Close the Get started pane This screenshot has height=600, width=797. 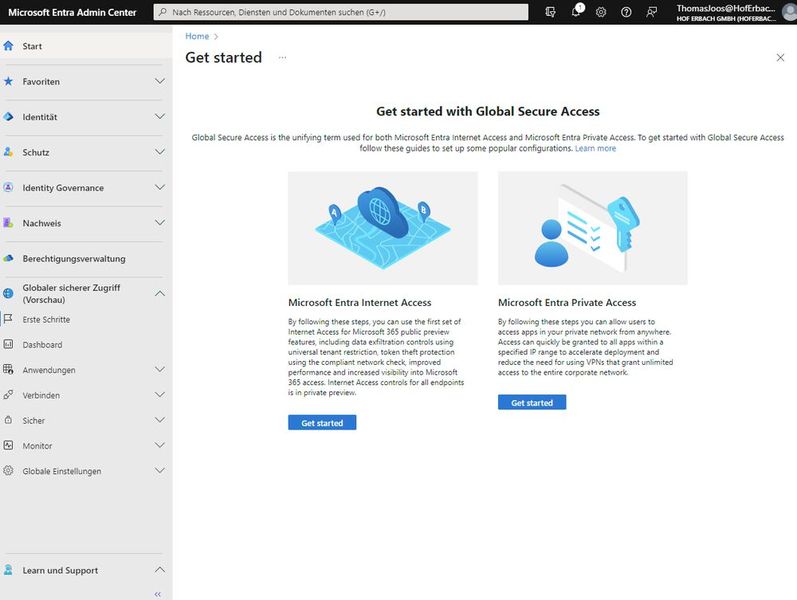(x=780, y=57)
